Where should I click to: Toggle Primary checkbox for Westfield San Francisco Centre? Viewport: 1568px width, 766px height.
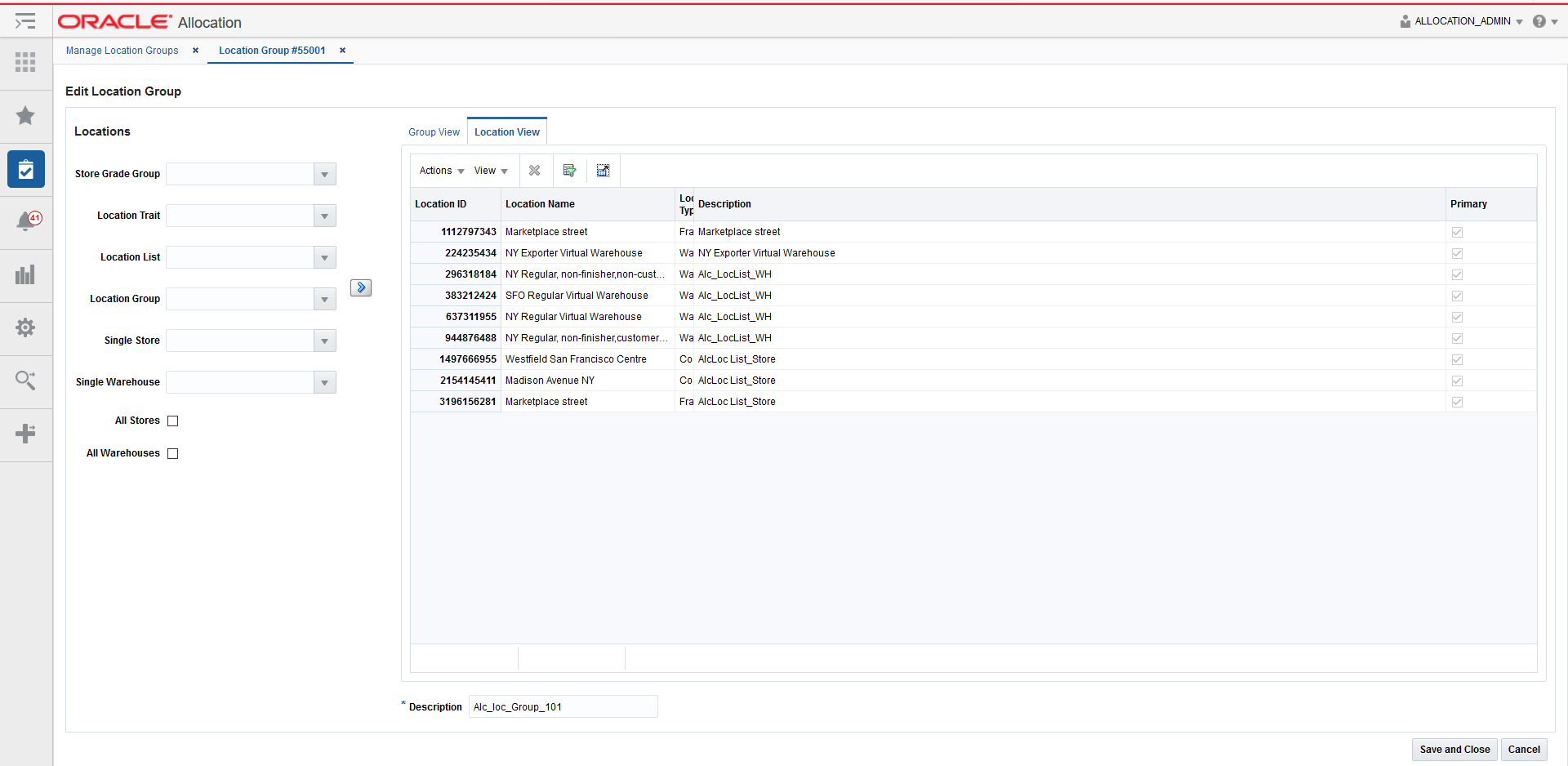tap(1457, 359)
